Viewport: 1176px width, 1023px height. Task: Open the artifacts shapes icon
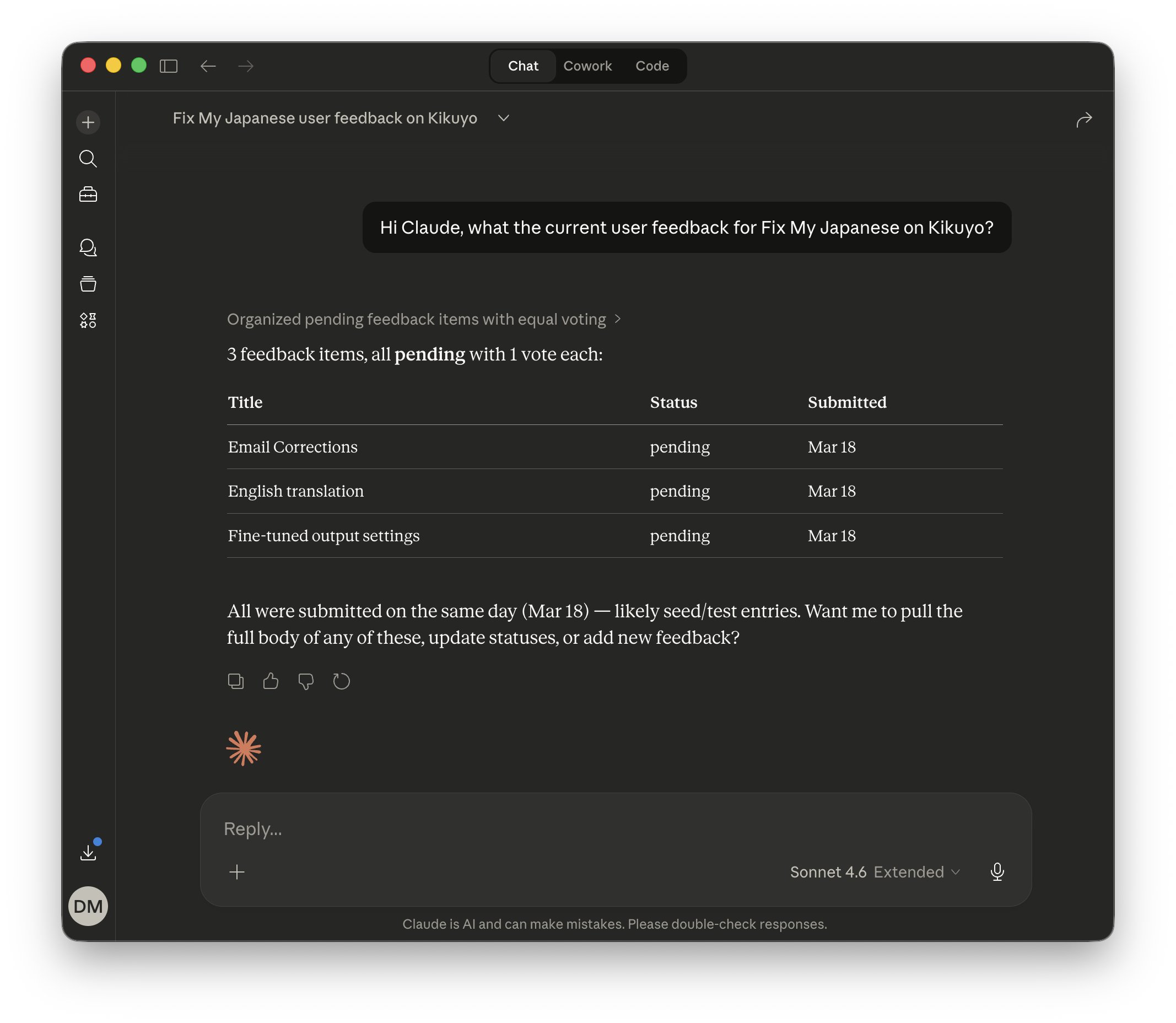[x=88, y=320]
